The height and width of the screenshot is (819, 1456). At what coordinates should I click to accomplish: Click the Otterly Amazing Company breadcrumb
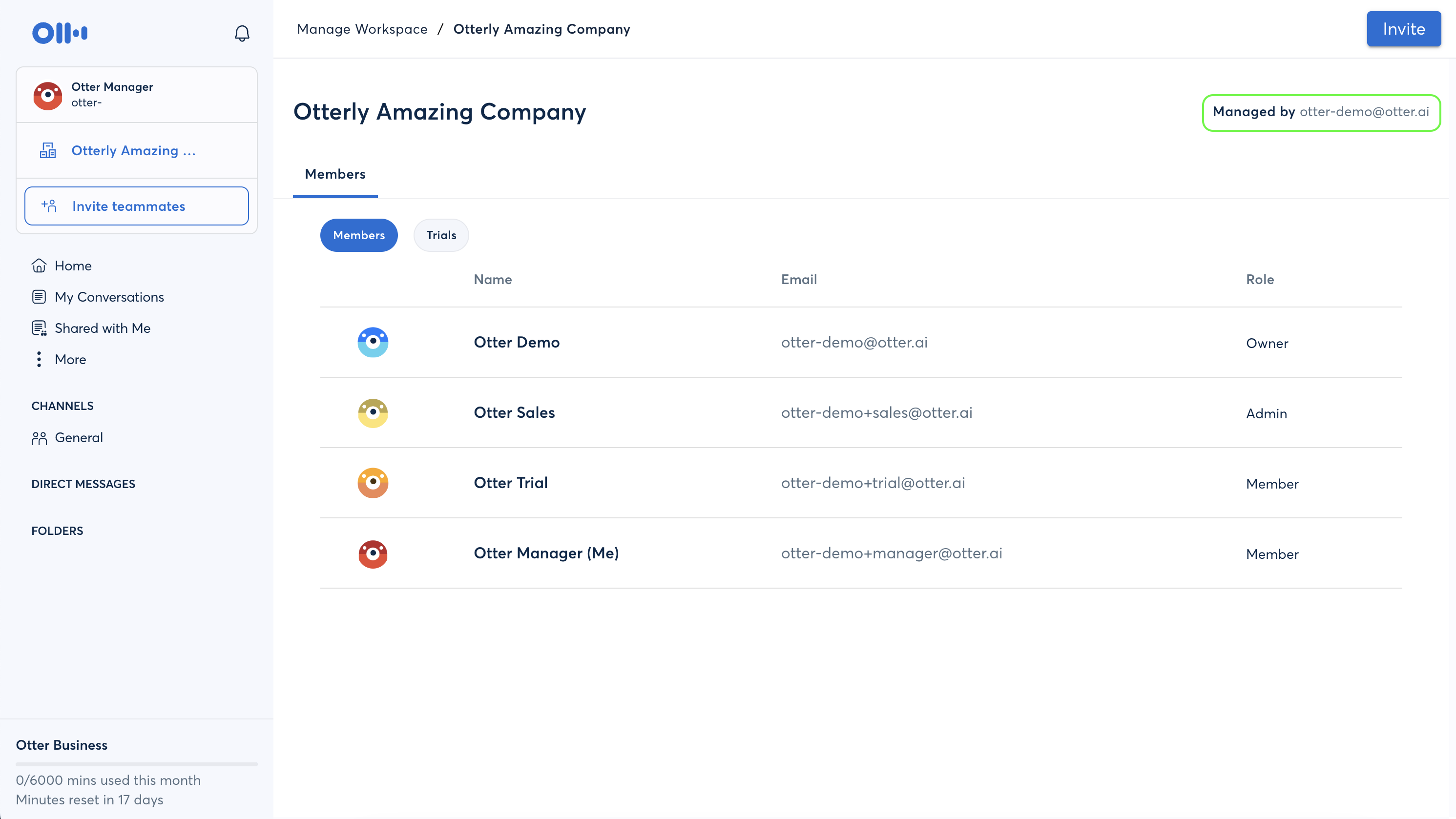click(x=541, y=29)
